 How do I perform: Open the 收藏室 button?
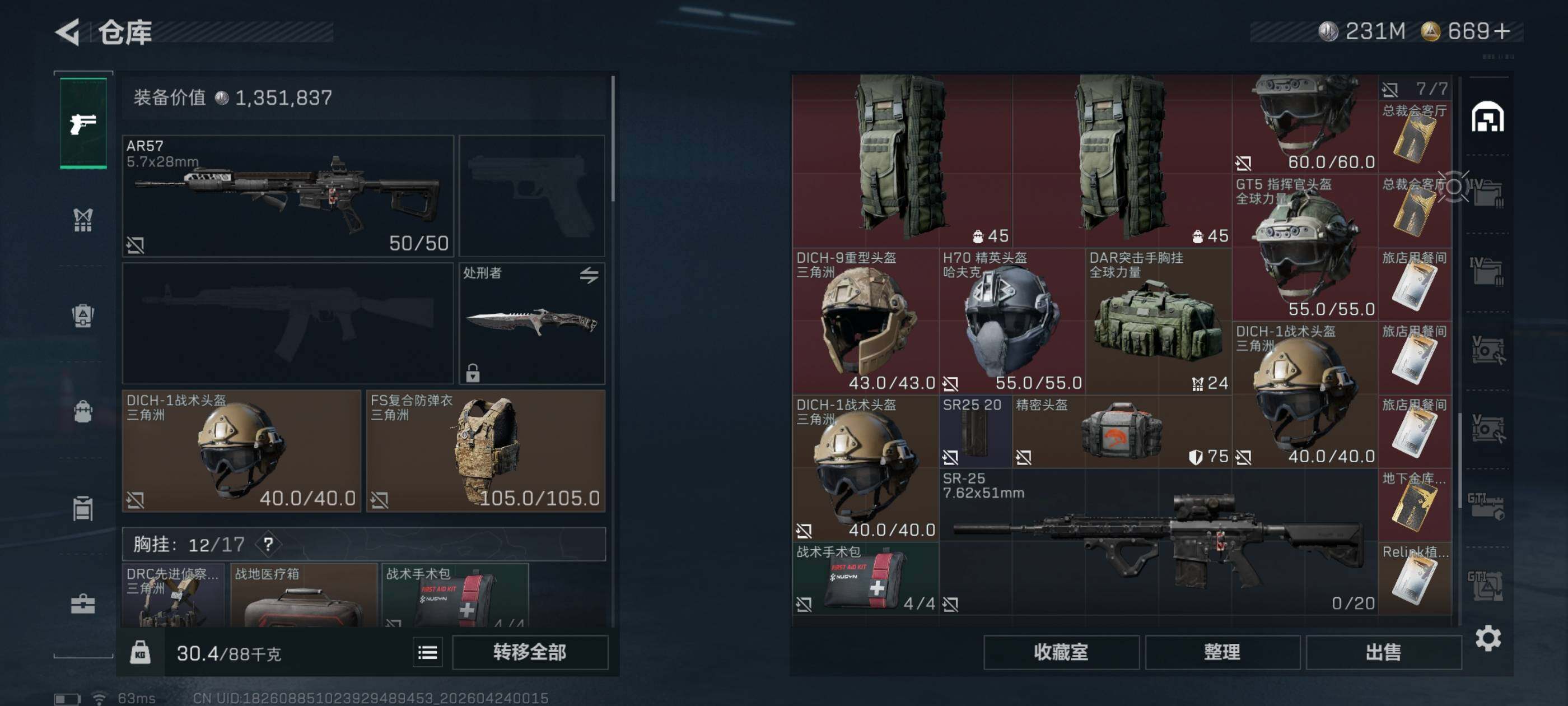tap(1061, 653)
